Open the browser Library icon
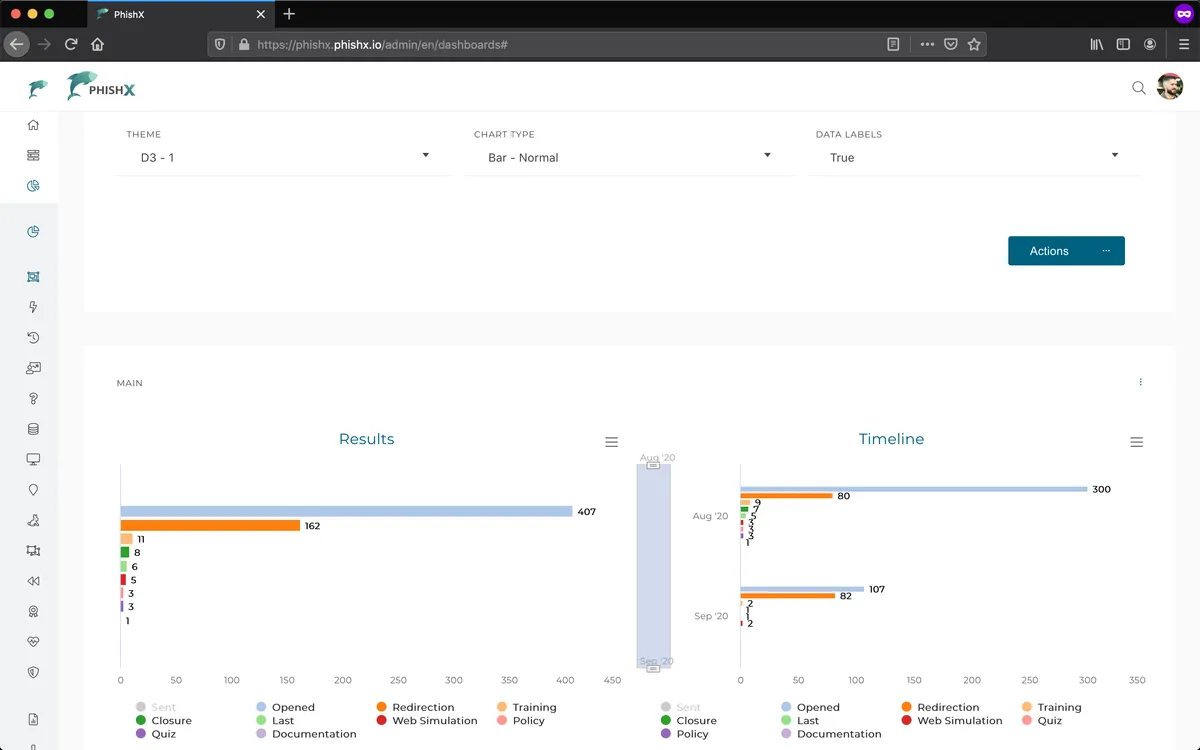 pos(1097,44)
